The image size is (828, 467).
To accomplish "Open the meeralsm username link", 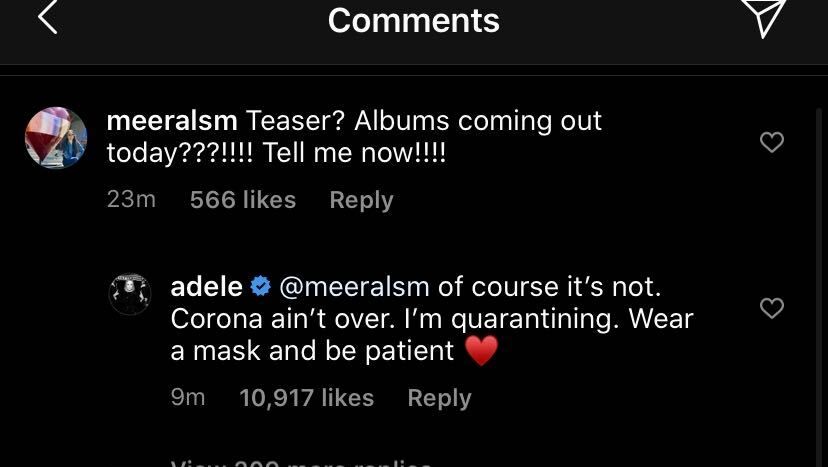I will coord(171,121).
